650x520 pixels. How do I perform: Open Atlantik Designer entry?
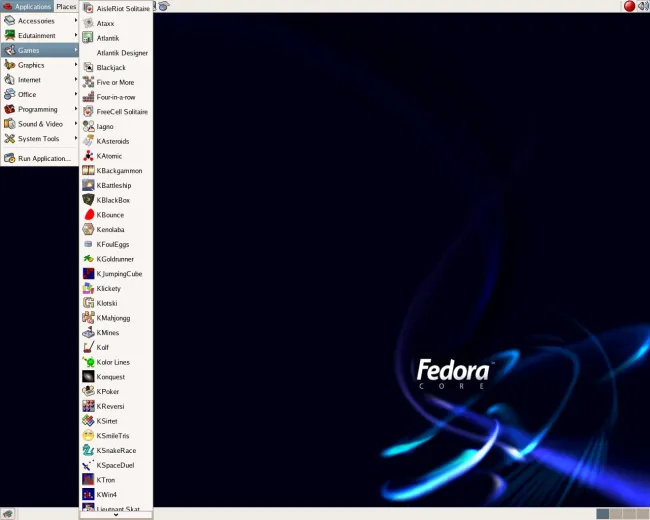pyautogui.click(x=116, y=53)
